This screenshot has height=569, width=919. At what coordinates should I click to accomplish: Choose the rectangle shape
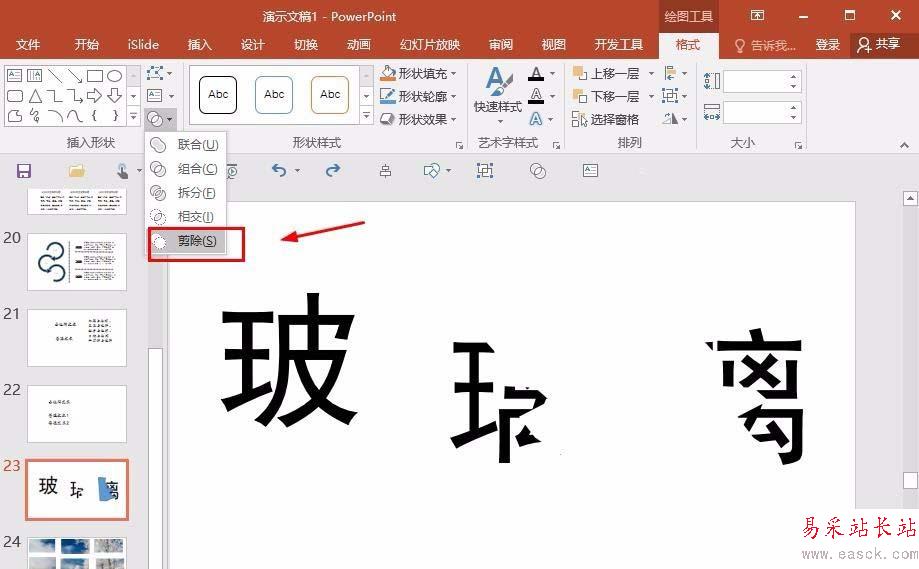pyautogui.click(x=94, y=76)
